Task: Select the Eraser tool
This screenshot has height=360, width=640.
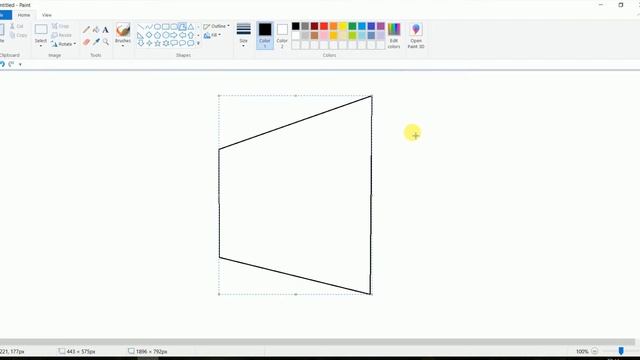Action: [x=86, y=42]
